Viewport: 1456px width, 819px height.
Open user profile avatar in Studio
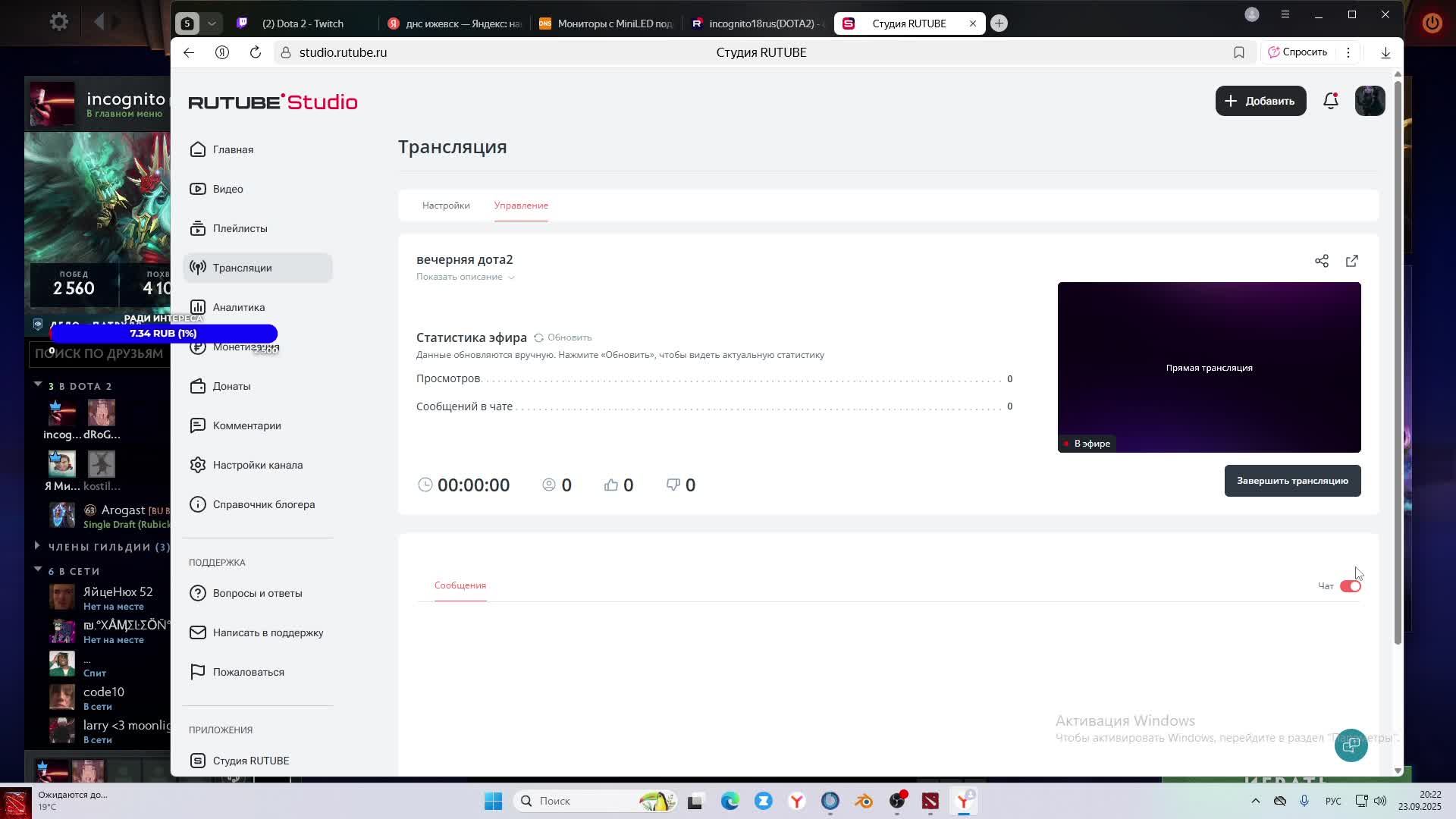[1370, 101]
